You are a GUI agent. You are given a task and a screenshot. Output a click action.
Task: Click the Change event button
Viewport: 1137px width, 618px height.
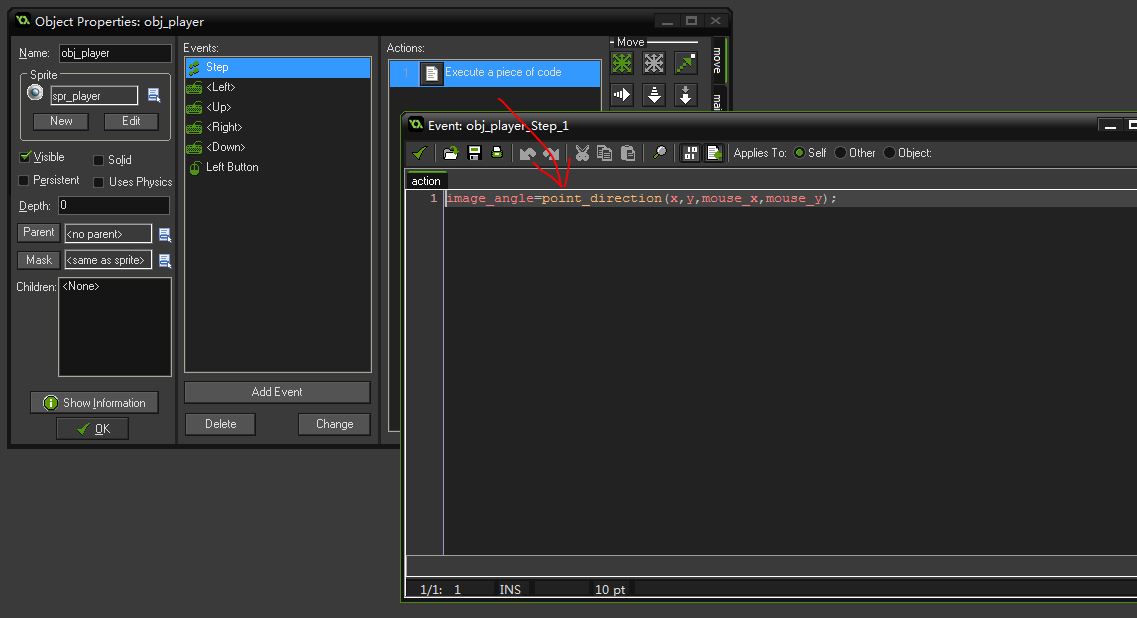[334, 424]
